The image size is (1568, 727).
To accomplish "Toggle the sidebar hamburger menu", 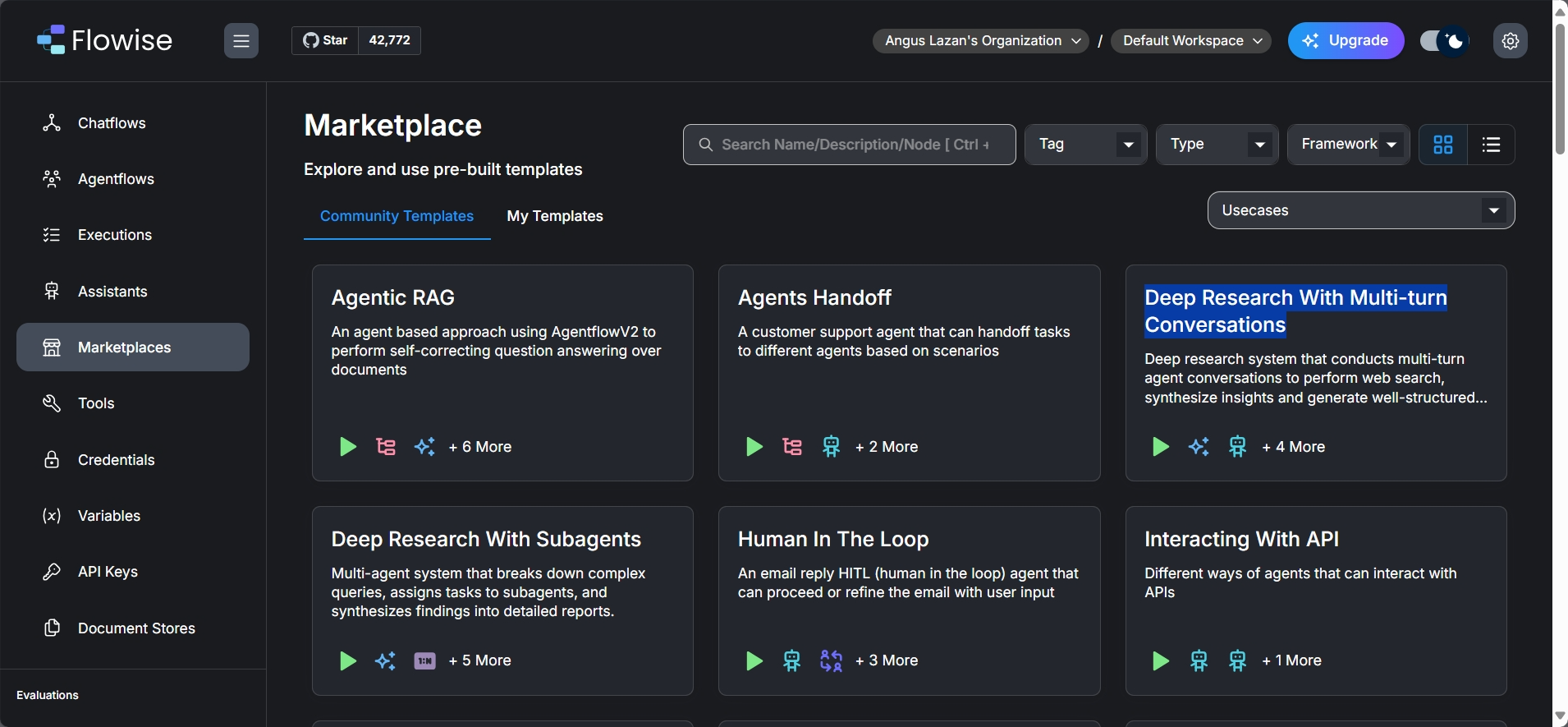I will click(x=241, y=41).
